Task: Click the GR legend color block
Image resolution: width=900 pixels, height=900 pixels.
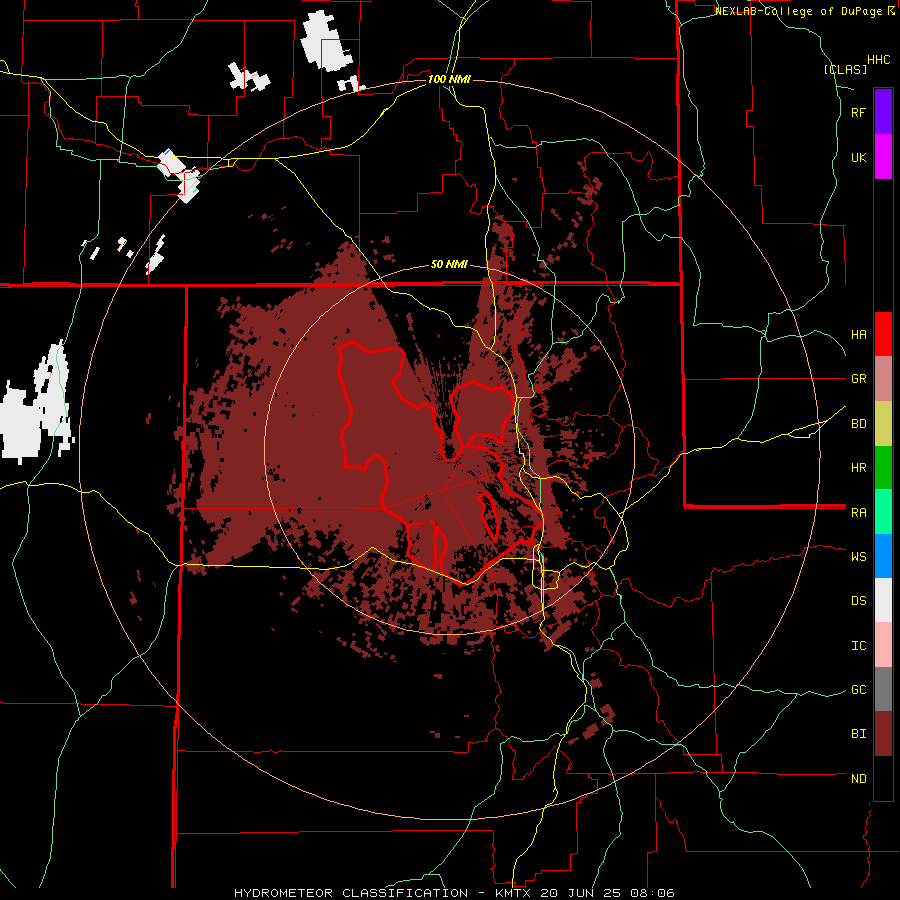Action: pyautogui.click(x=883, y=379)
